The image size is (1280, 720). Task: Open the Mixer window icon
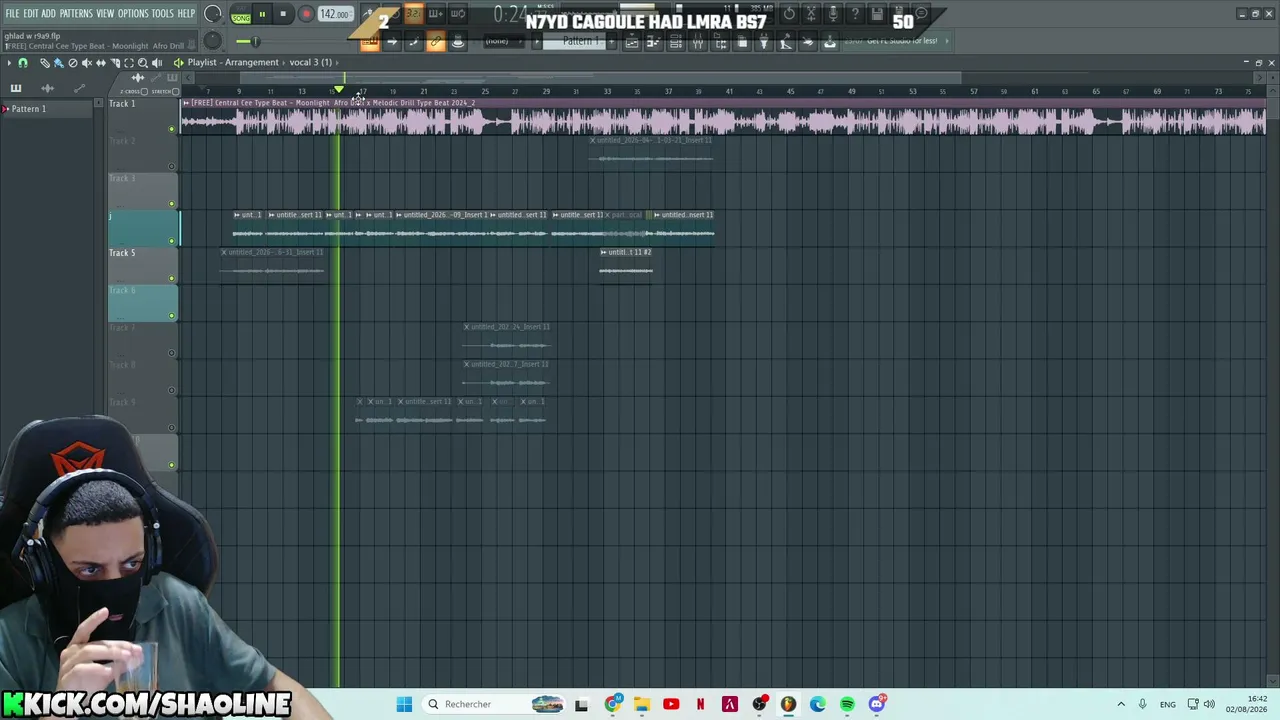697,42
